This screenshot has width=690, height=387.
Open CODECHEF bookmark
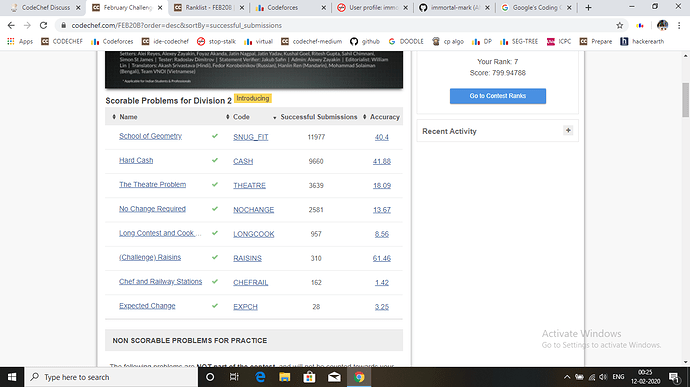click(x=62, y=41)
